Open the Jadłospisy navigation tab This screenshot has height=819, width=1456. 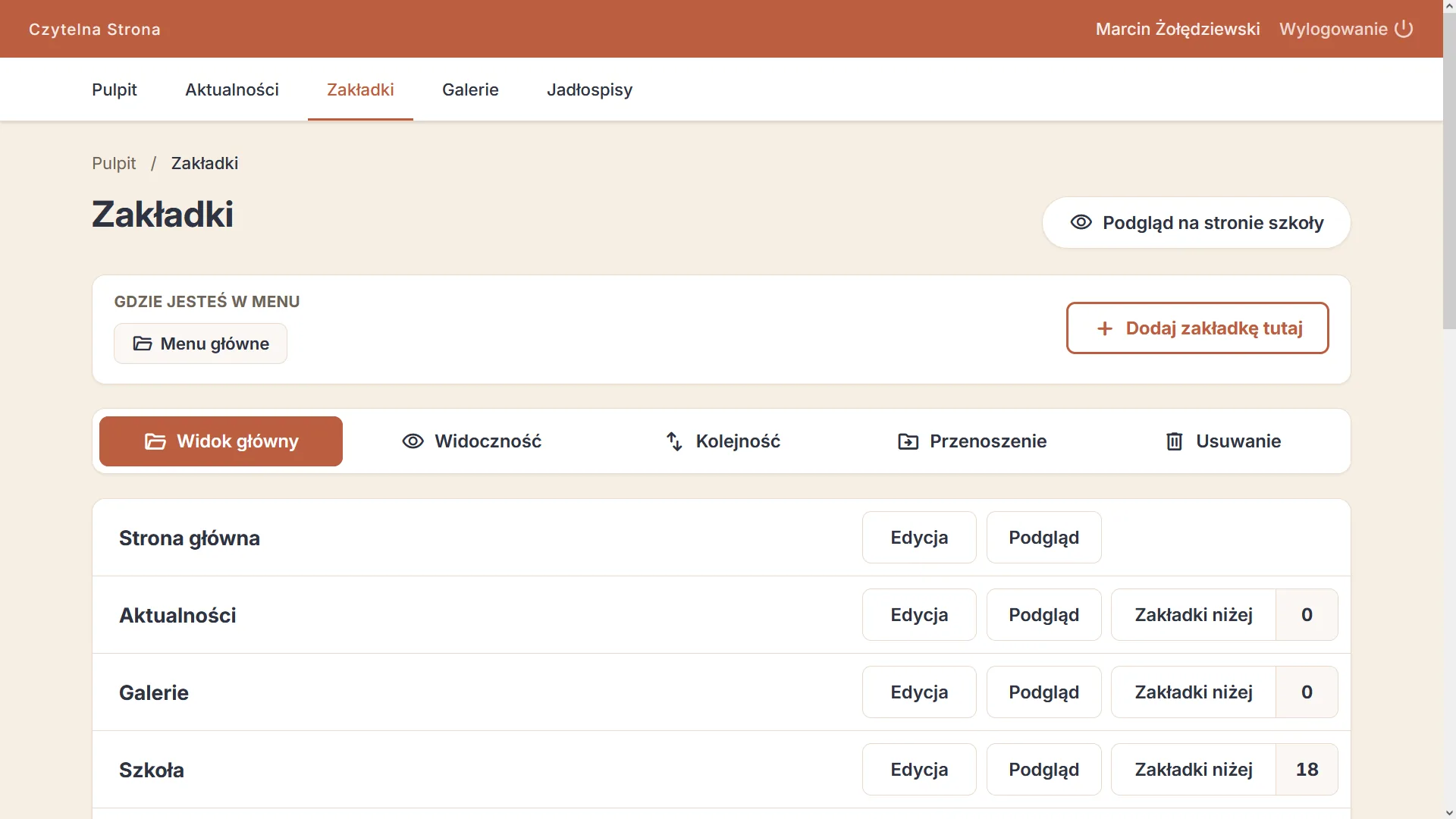click(x=589, y=89)
